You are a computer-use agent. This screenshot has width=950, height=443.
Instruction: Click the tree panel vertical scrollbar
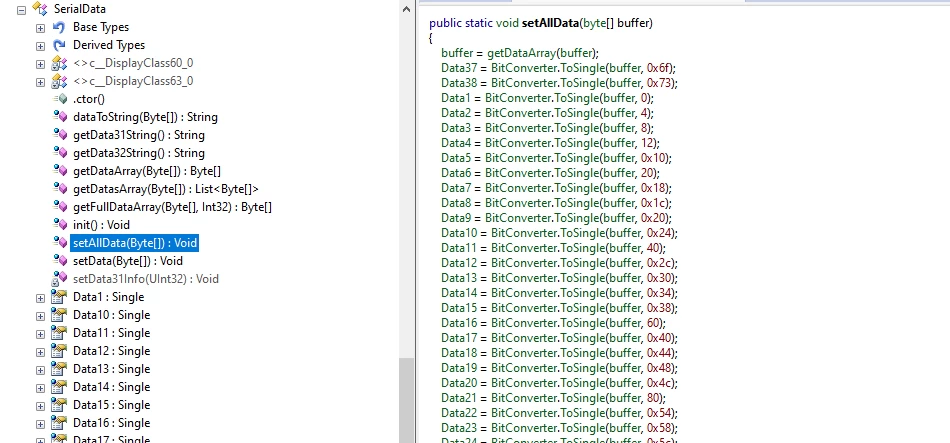click(x=408, y=400)
